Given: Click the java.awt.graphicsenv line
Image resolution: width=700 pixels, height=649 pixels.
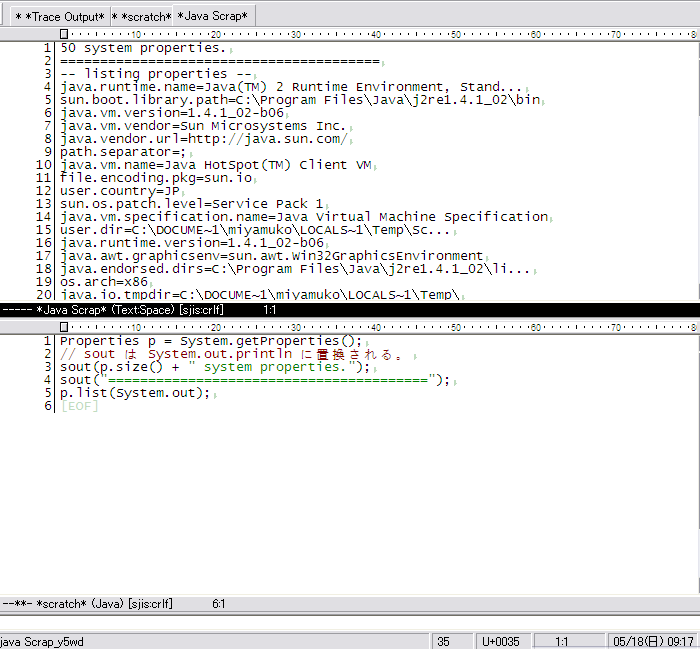Looking at the screenshot, I should [271, 256].
